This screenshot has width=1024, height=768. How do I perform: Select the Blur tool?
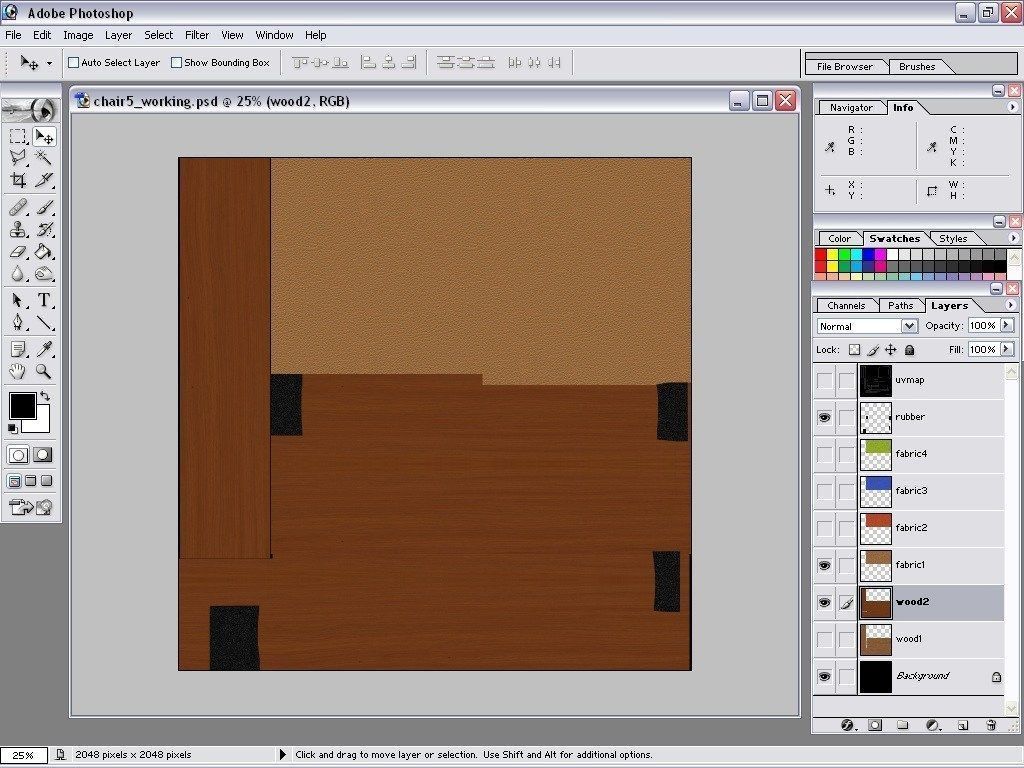(x=18, y=274)
